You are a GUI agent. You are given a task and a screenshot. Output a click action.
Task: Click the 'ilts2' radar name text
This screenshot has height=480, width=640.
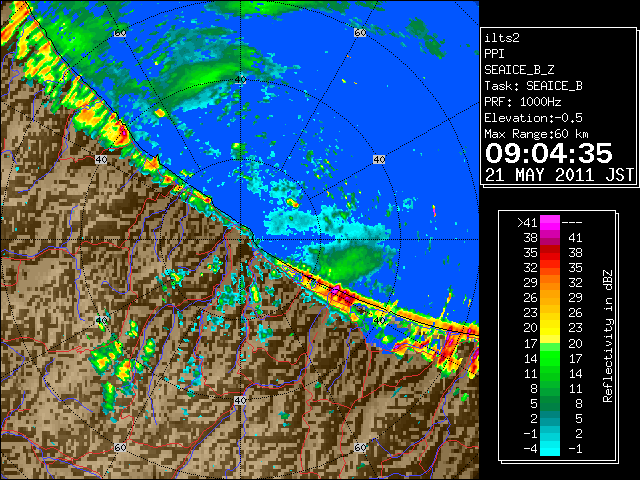[x=502, y=38]
